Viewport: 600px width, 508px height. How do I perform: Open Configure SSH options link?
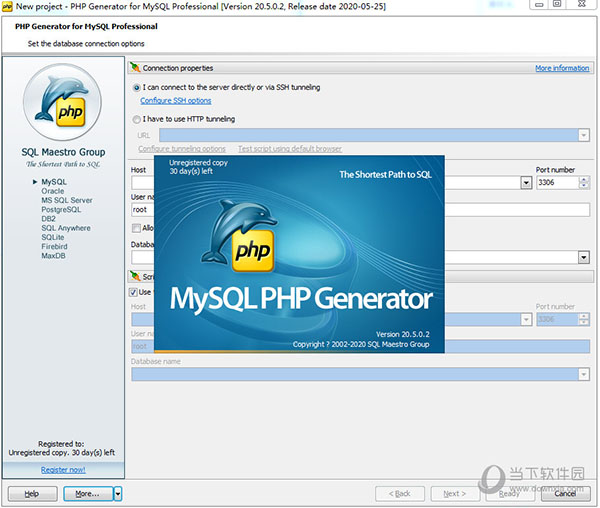[x=176, y=101]
